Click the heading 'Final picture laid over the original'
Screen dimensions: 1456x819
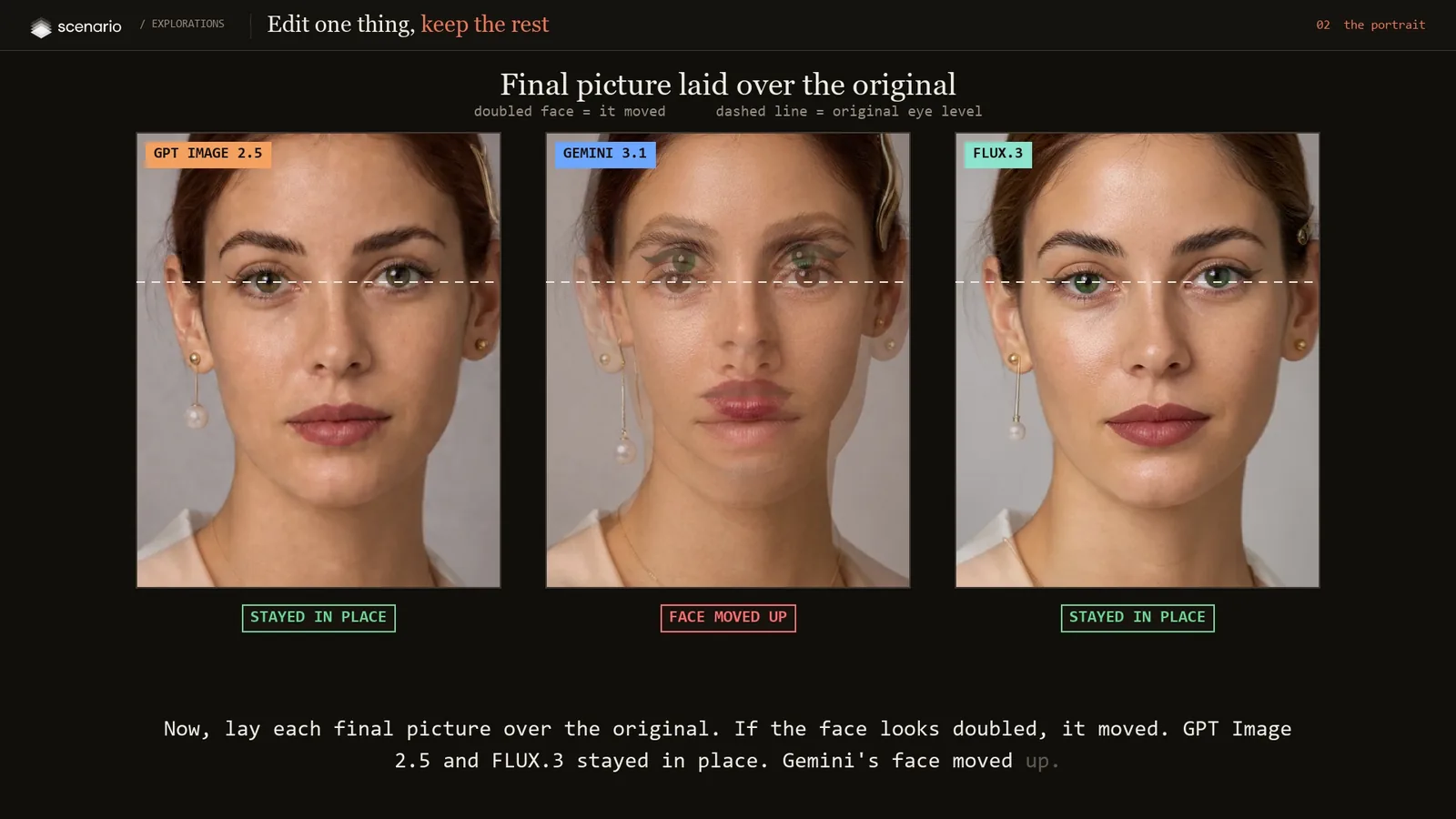pos(728,85)
